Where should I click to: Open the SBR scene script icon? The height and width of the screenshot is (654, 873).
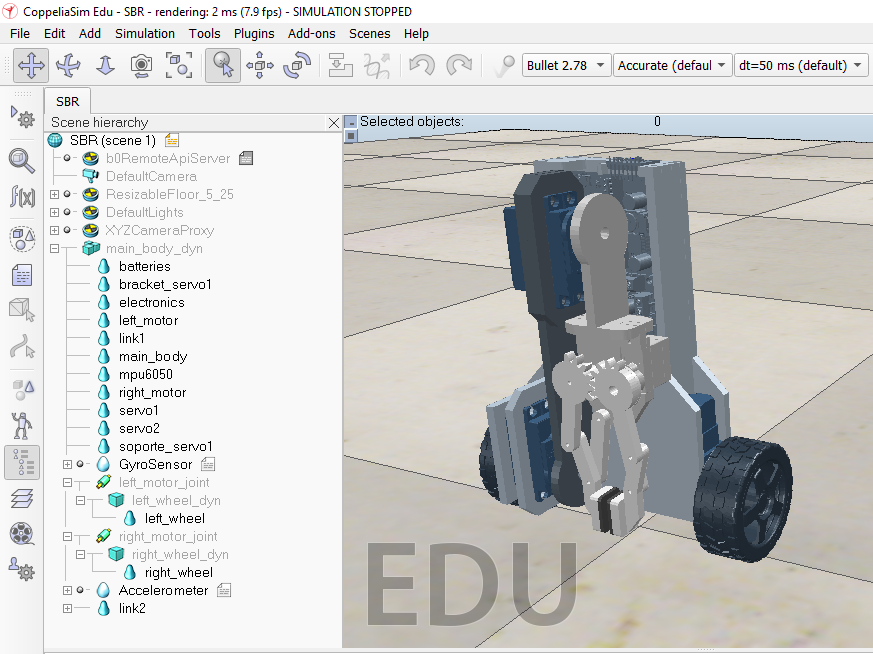[x=171, y=140]
